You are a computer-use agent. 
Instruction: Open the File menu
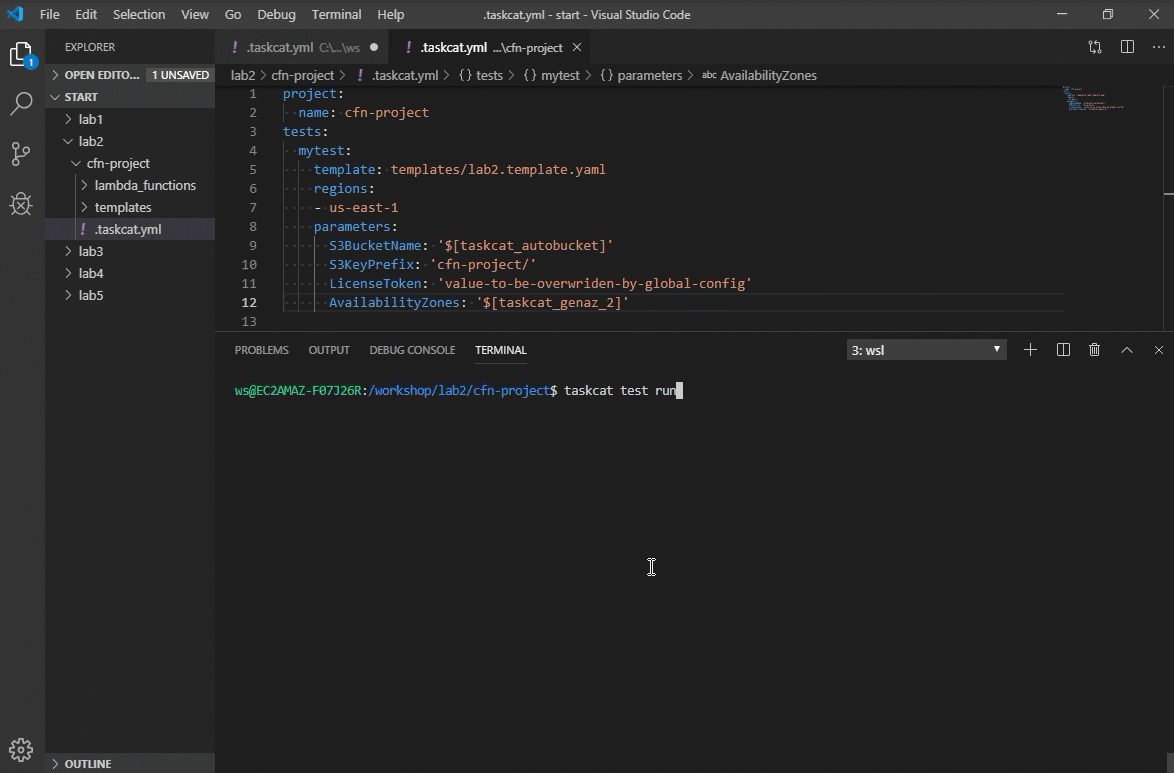(49, 14)
